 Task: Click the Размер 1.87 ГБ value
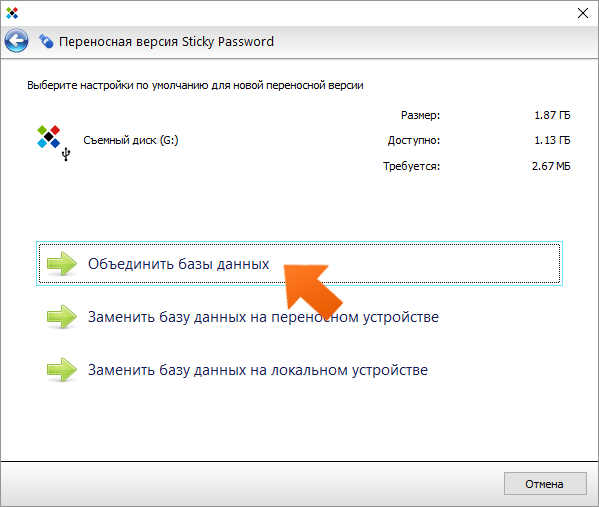tap(552, 115)
